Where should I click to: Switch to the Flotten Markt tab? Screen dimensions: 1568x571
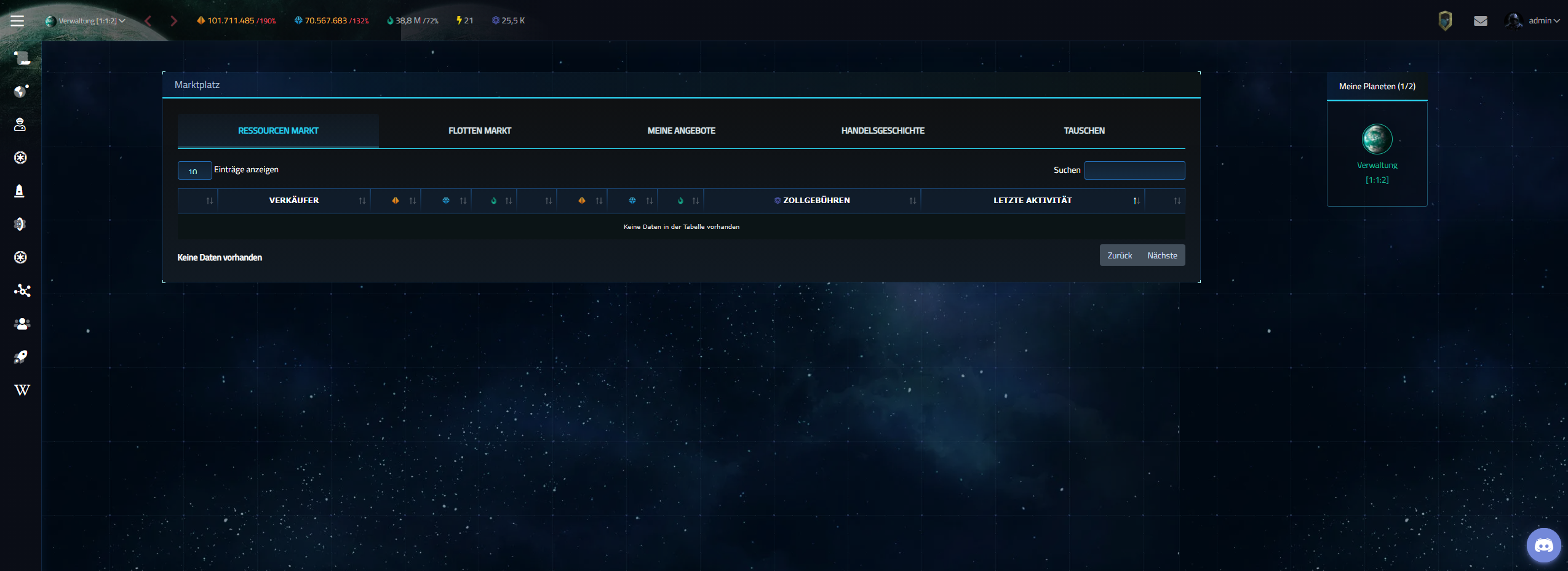click(x=479, y=131)
